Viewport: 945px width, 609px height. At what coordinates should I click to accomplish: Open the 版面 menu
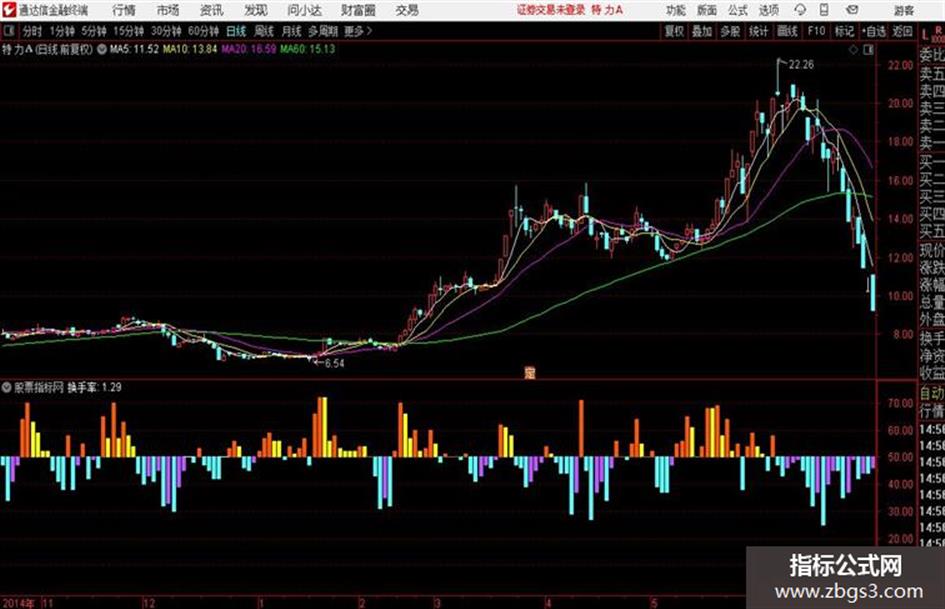point(706,10)
